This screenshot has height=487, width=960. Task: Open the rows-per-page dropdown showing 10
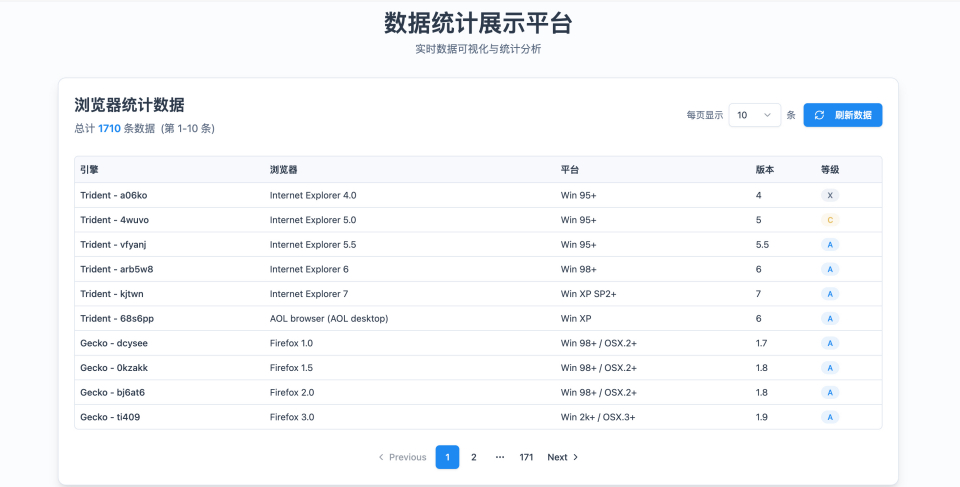[754, 115]
